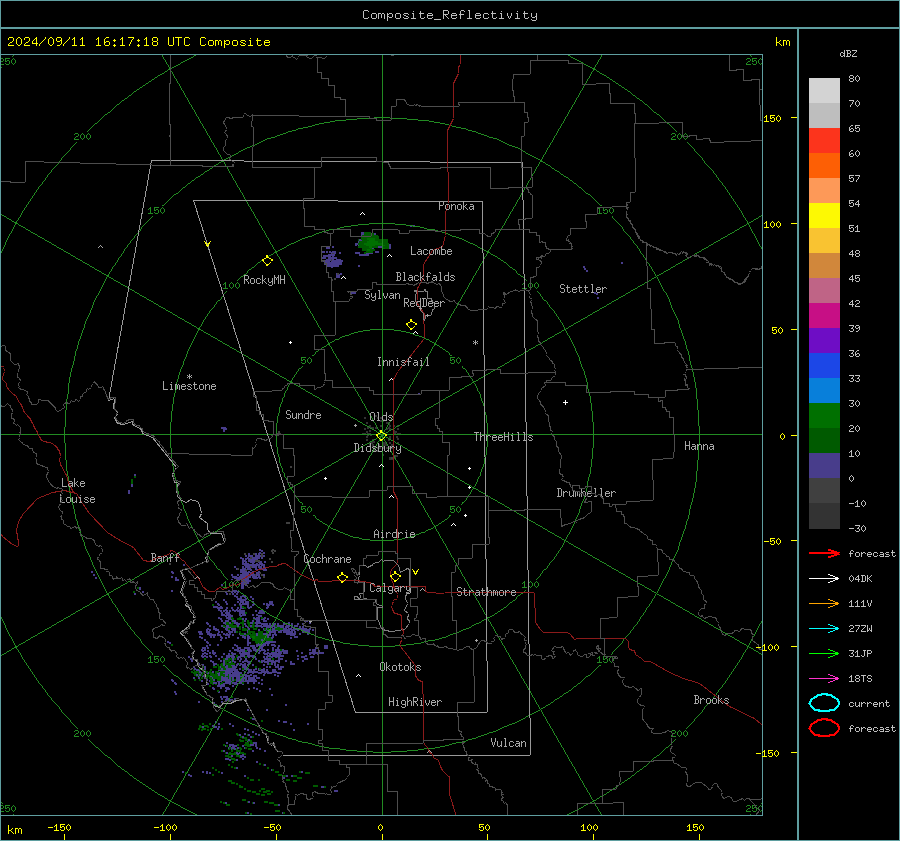Click the green echo cell near Lacombe
The height and width of the screenshot is (841, 900).
point(371,243)
